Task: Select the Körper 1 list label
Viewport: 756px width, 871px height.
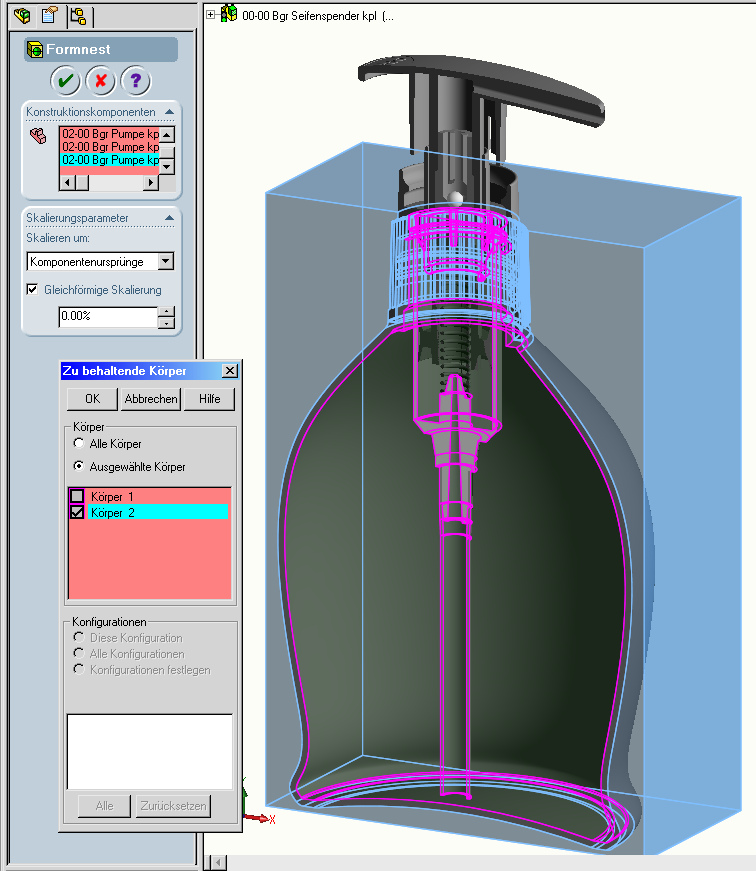Action: [x=112, y=497]
